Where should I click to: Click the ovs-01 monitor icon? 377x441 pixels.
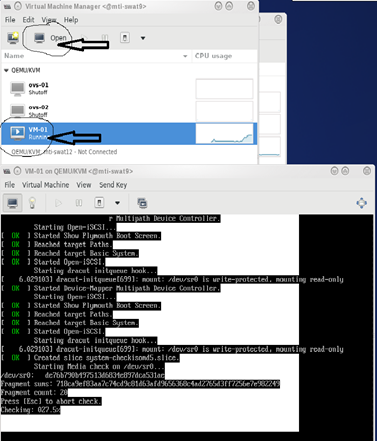(17, 89)
